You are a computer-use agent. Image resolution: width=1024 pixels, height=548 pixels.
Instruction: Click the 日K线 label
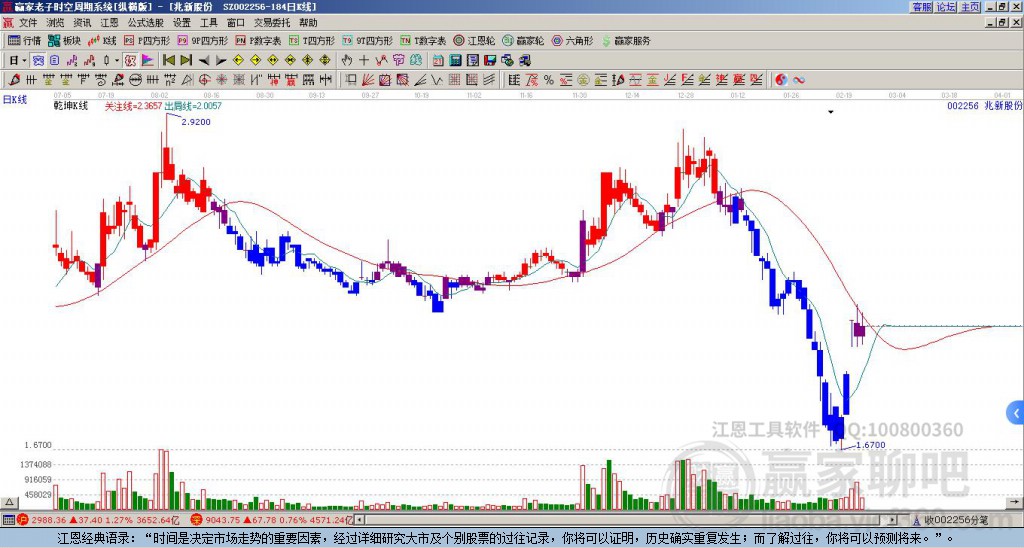pyautogui.click(x=15, y=100)
